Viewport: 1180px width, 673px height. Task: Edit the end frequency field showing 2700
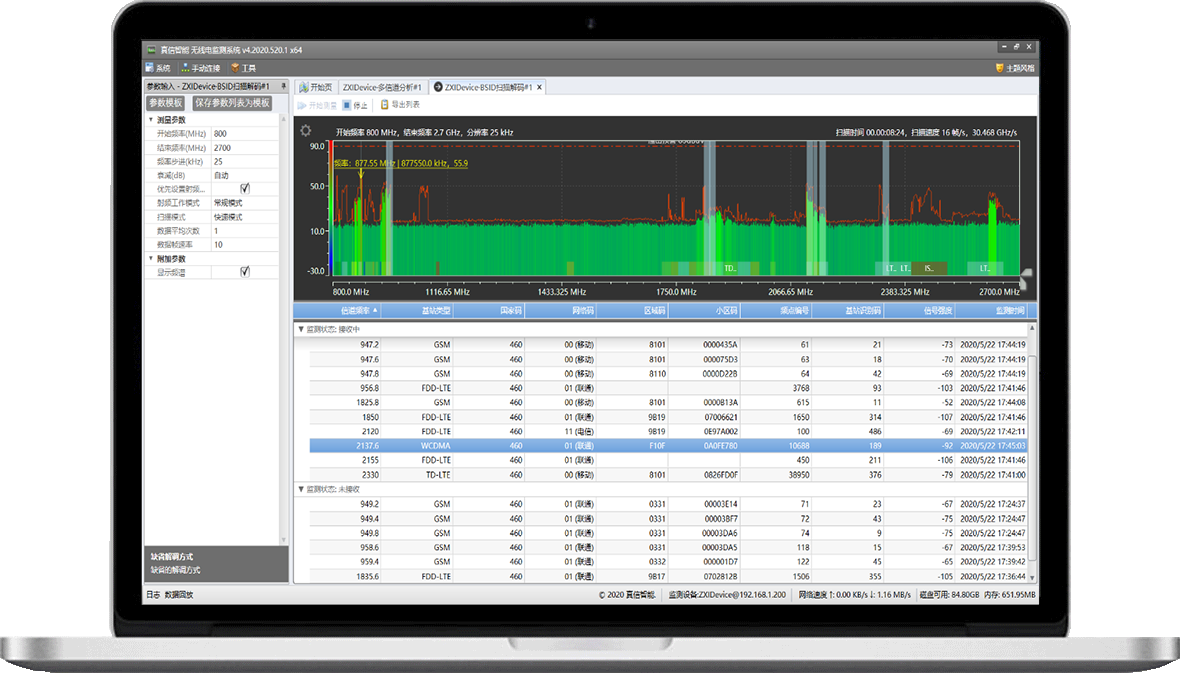coord(245,148)
